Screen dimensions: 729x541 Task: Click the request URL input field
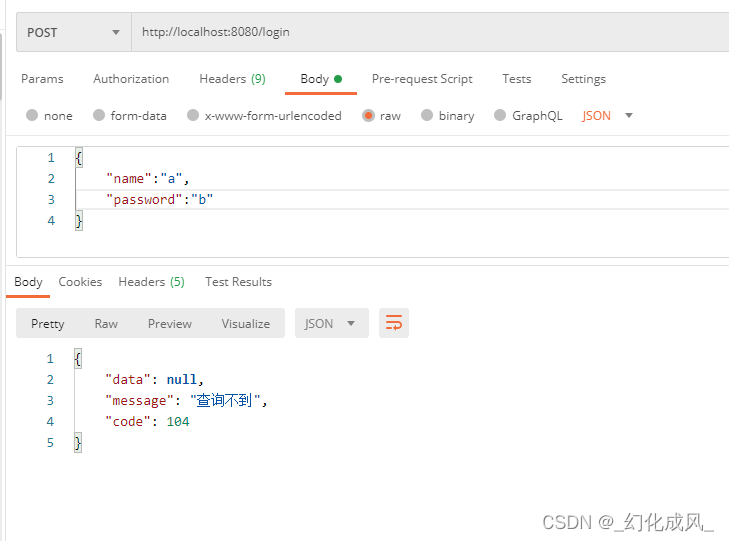[x=430, y=32]
